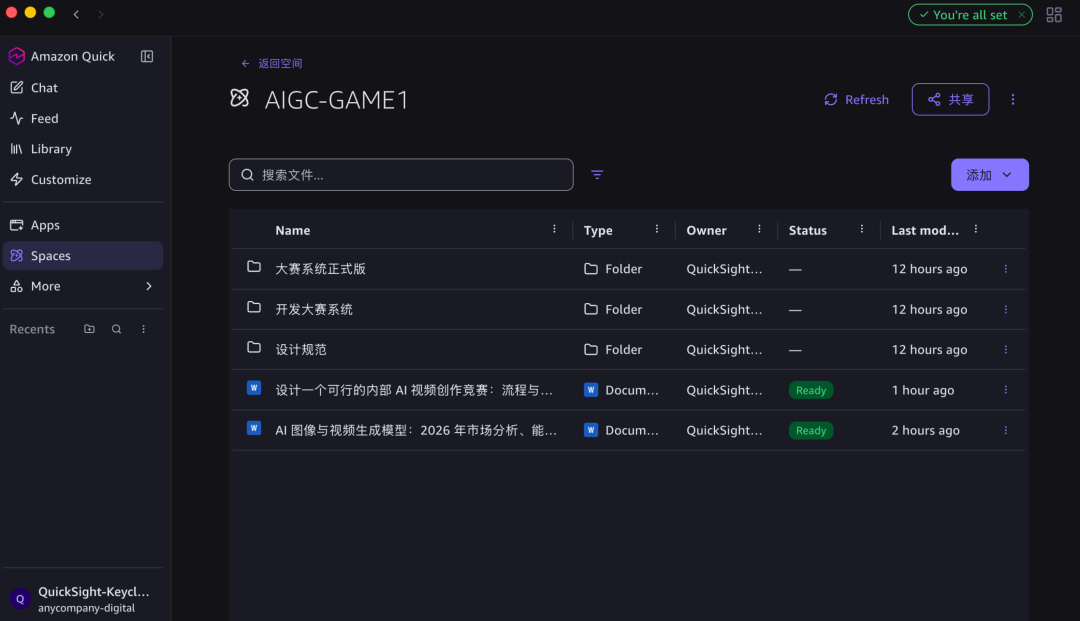This screenshot has width=1080, height=621.
Task: Open Apps in the sidebar
Action: (83, 225)
